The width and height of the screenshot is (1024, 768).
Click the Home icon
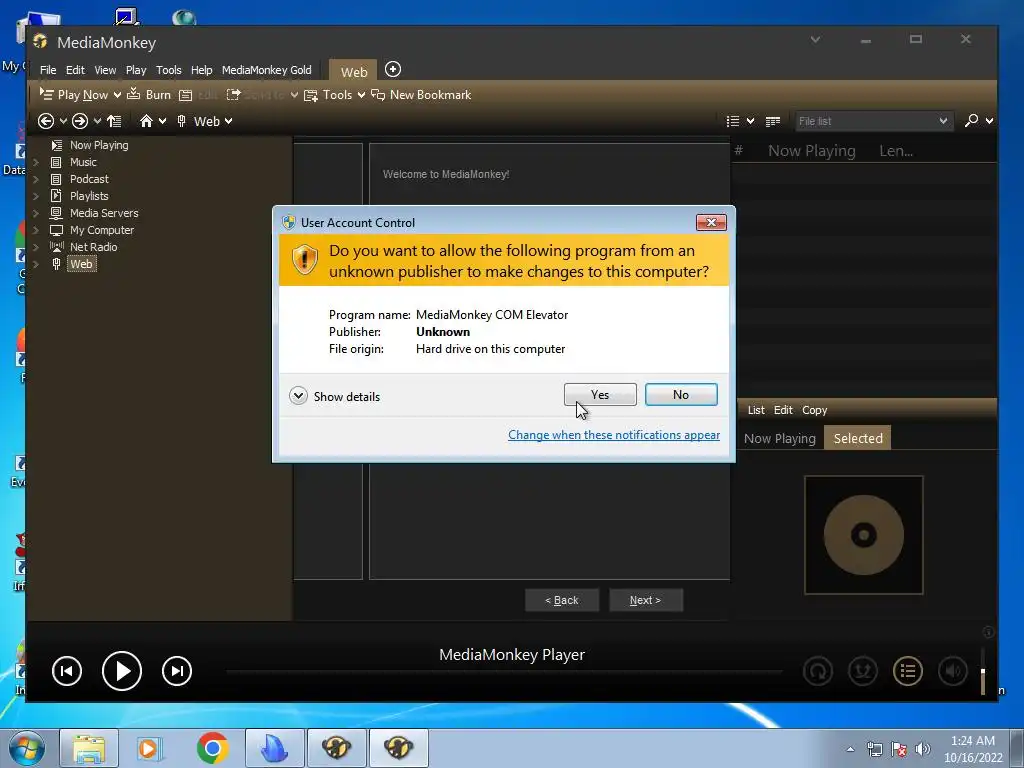(146, 121)
